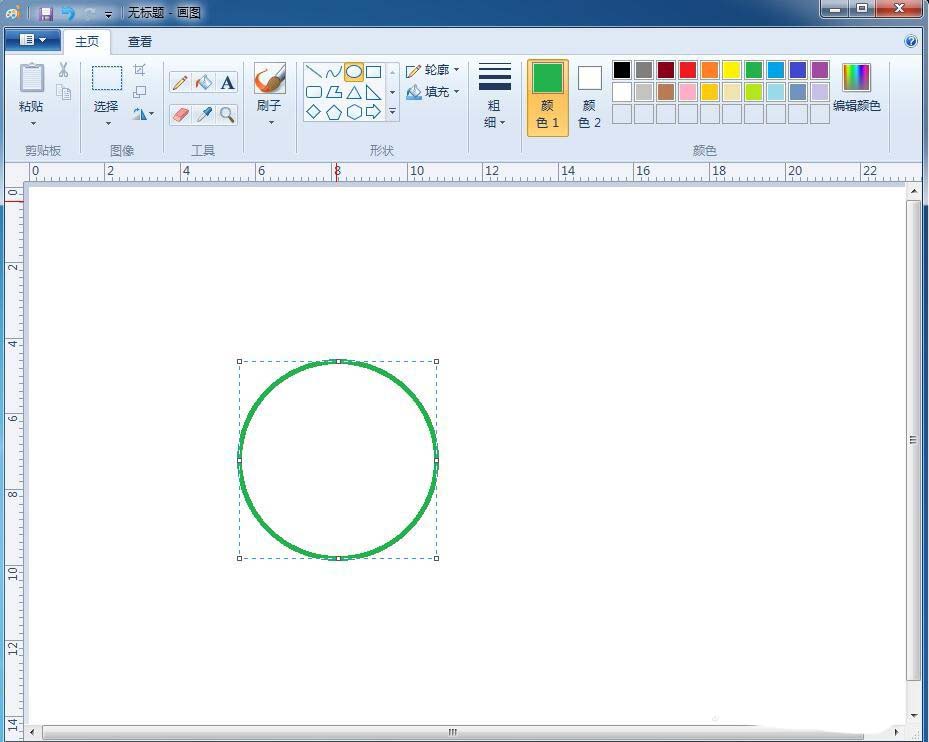Screen dimensions: 929x742
Task: Pick the Color picker eyedropper tool
Action: [x=204, y=114]
